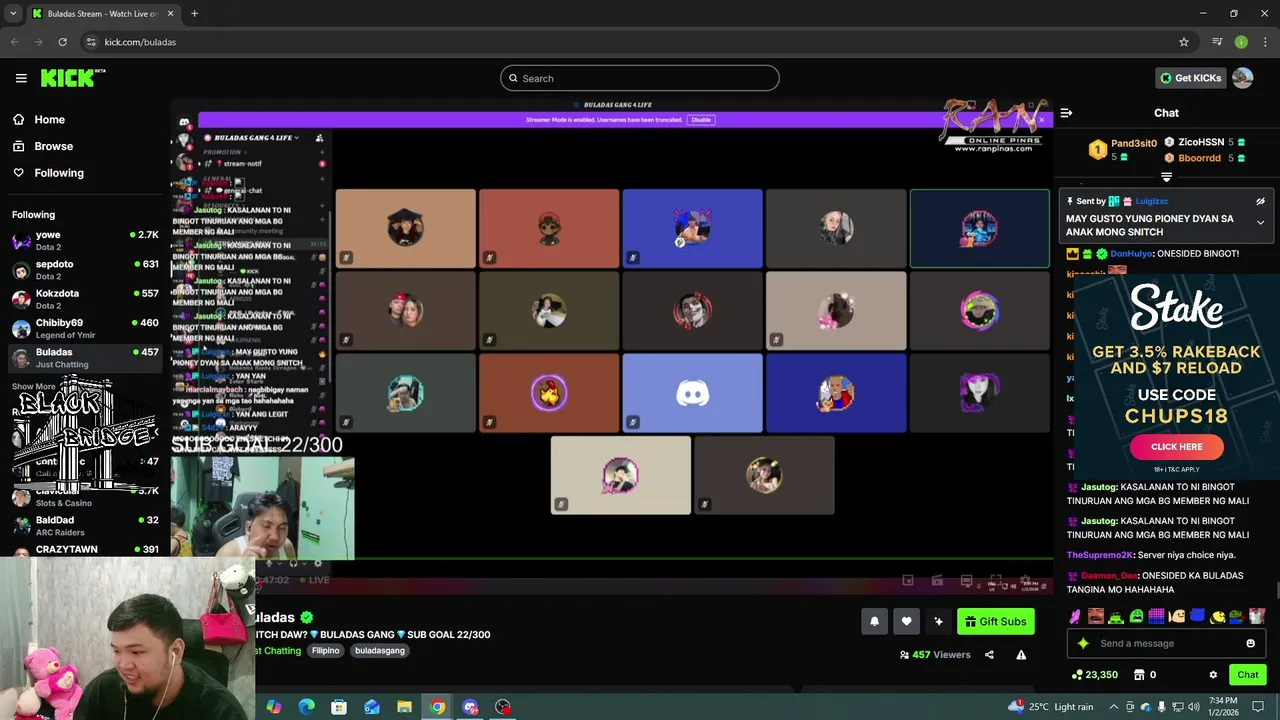This screenshot has width=1280, height=720.
Task: Open Chibiby69 channel in Following list
Action: click(x=85, y=328)
